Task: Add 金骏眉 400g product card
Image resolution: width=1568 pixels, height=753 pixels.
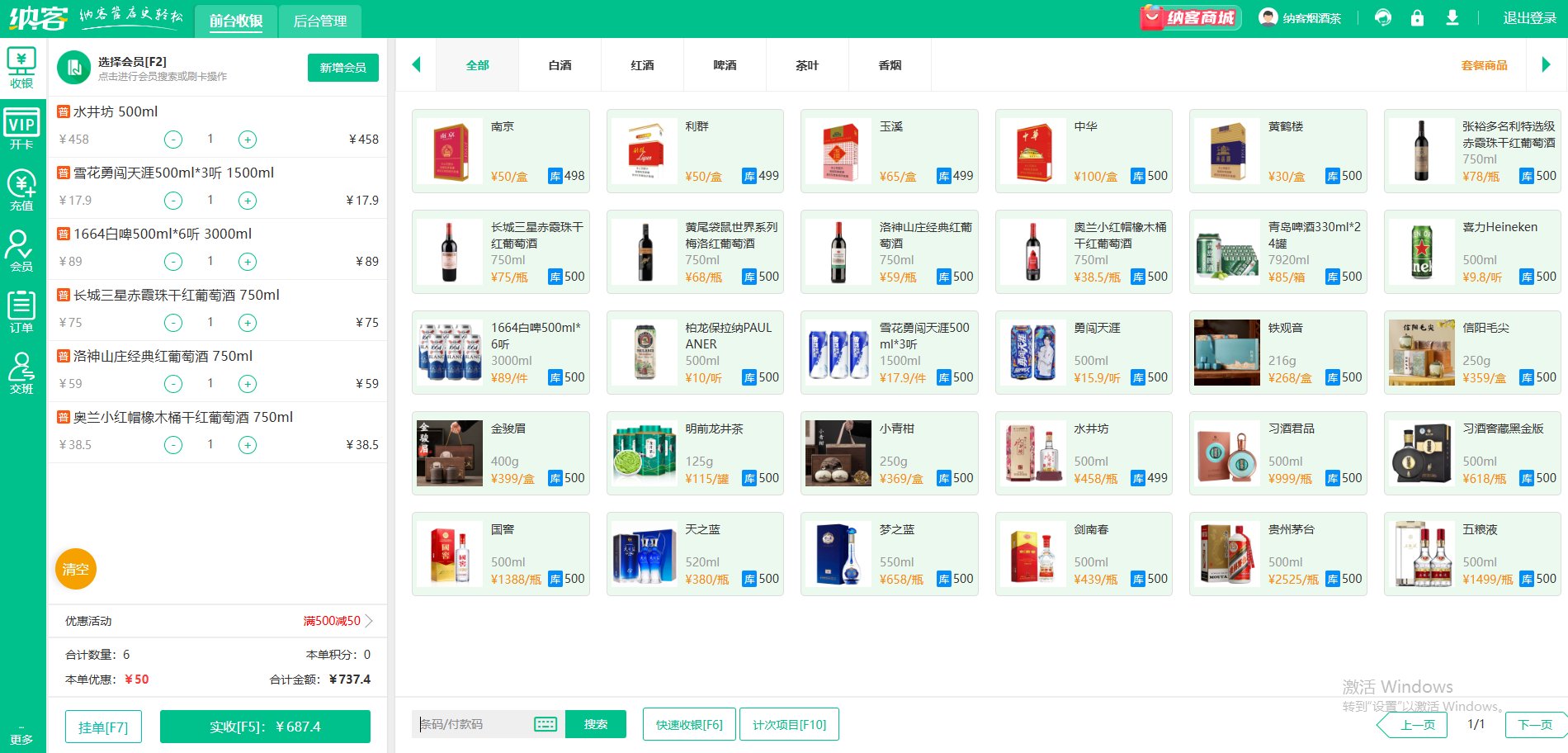Action: click(501, 453)
